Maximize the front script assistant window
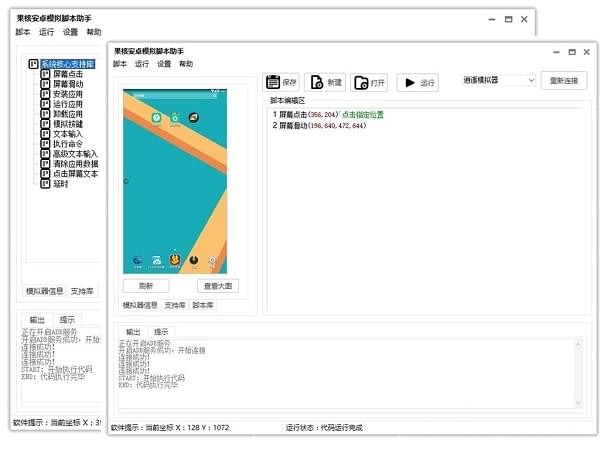600x450 pixels. [x=572, y=52]
